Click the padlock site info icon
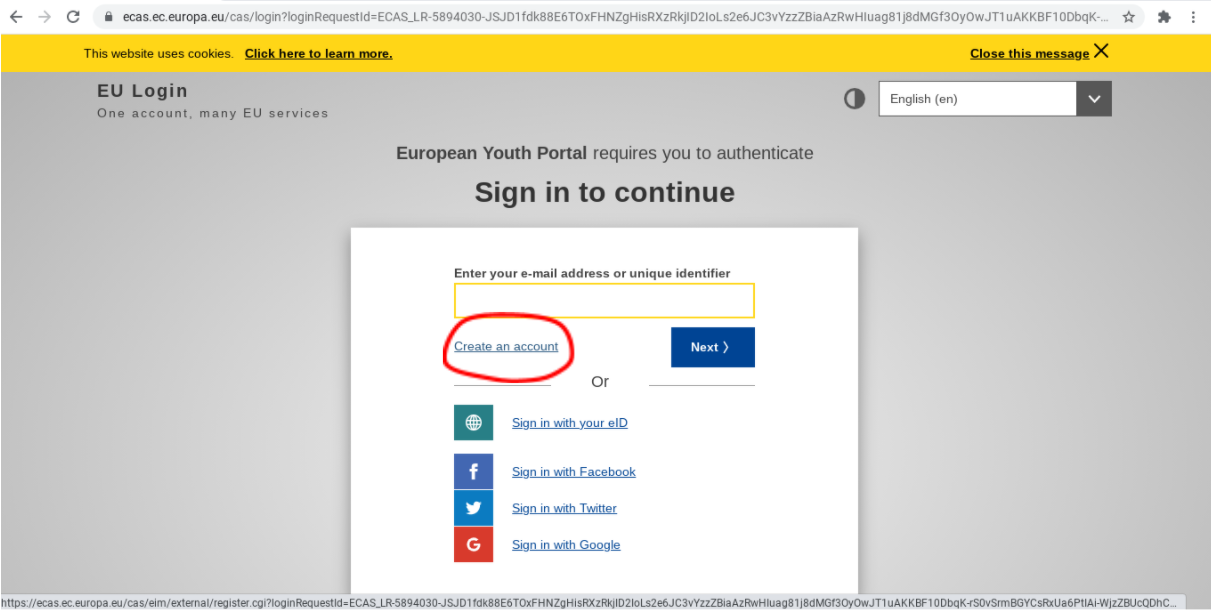Viewport: 1211px width, 610px height. (110, 17)
